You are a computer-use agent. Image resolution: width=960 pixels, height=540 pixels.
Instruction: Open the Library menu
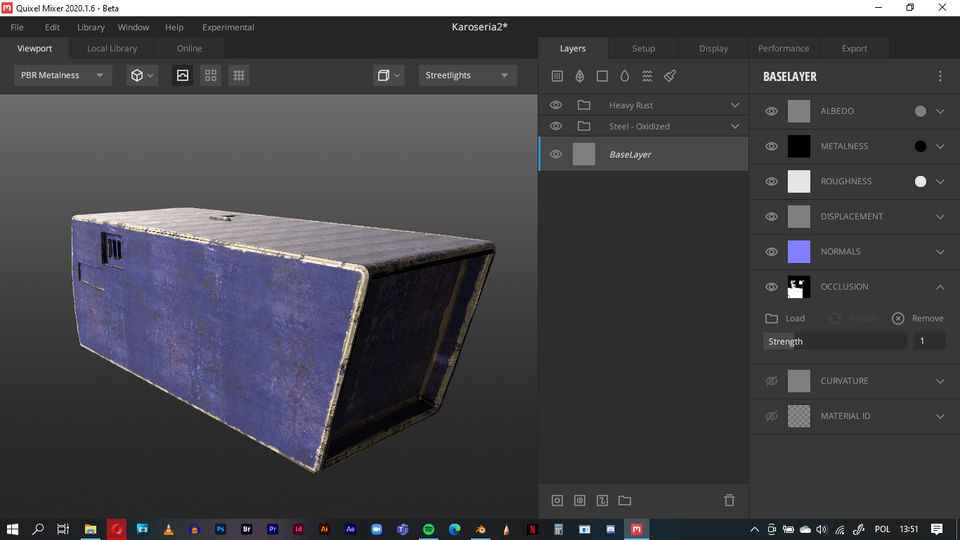(91, 27)
